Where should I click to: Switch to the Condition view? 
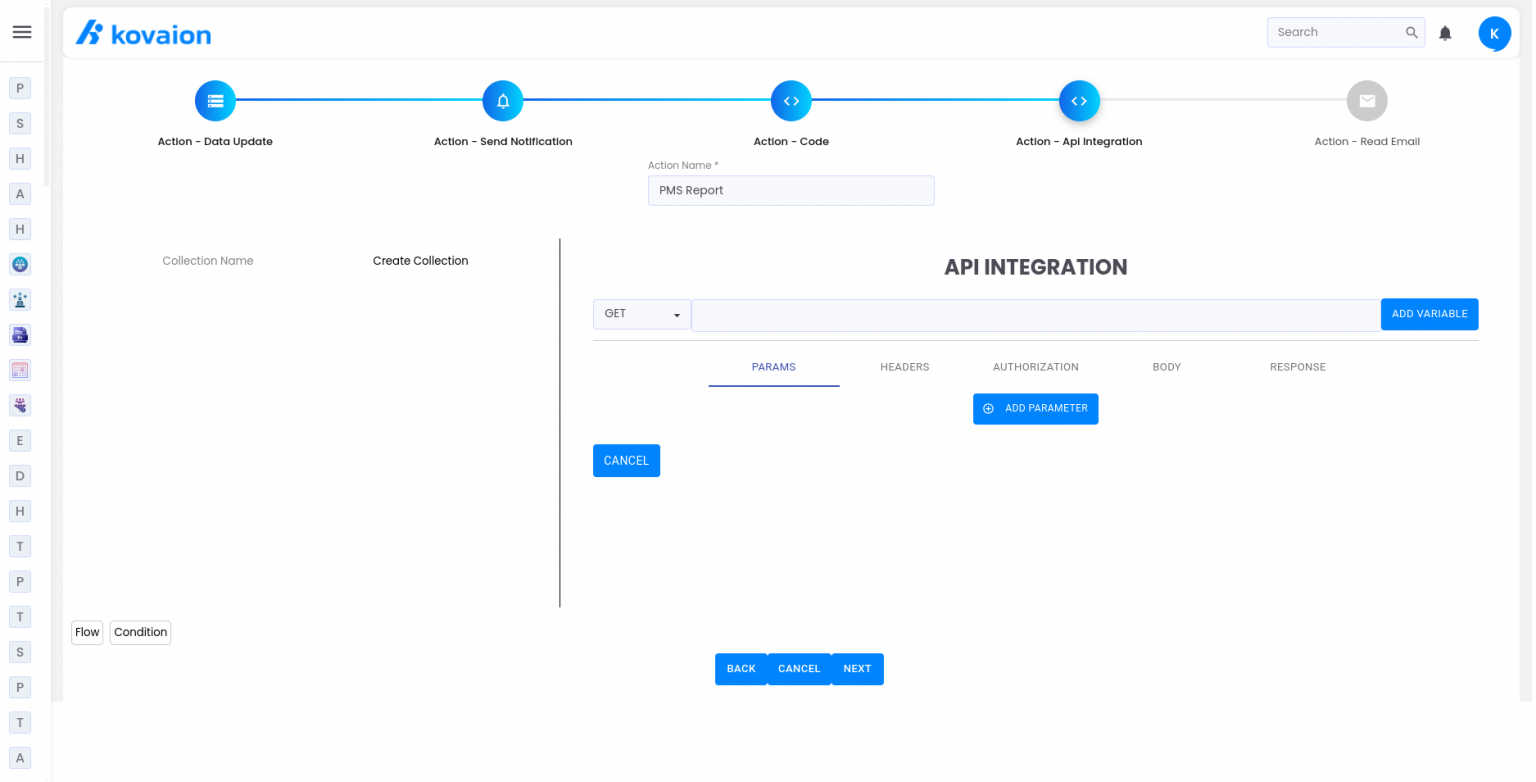point(140,632)
